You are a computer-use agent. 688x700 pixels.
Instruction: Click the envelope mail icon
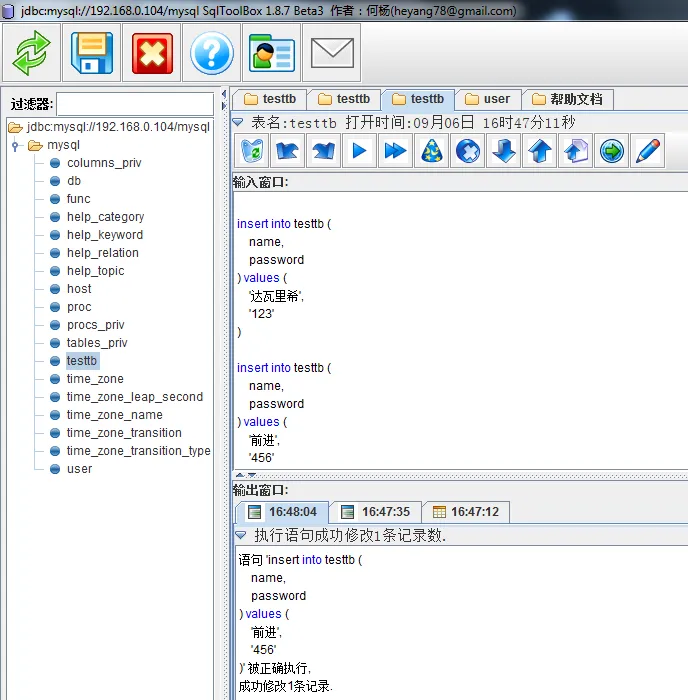tap(332, 53)
